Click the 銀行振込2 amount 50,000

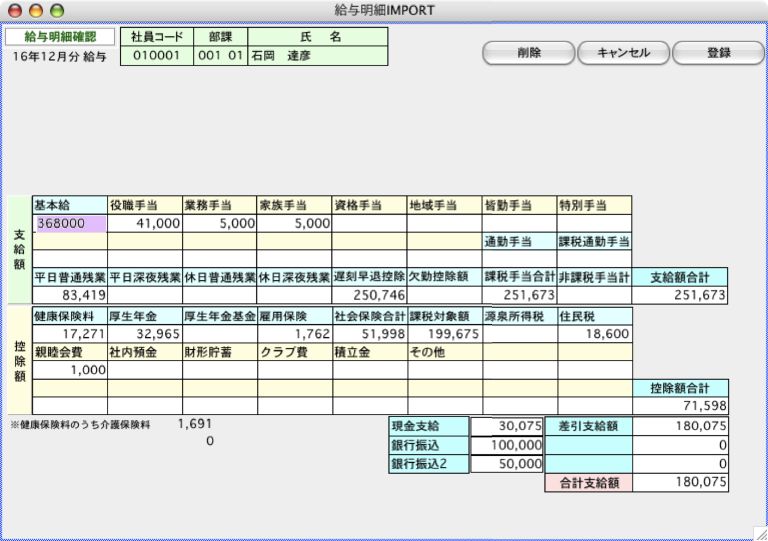(506, 464)
